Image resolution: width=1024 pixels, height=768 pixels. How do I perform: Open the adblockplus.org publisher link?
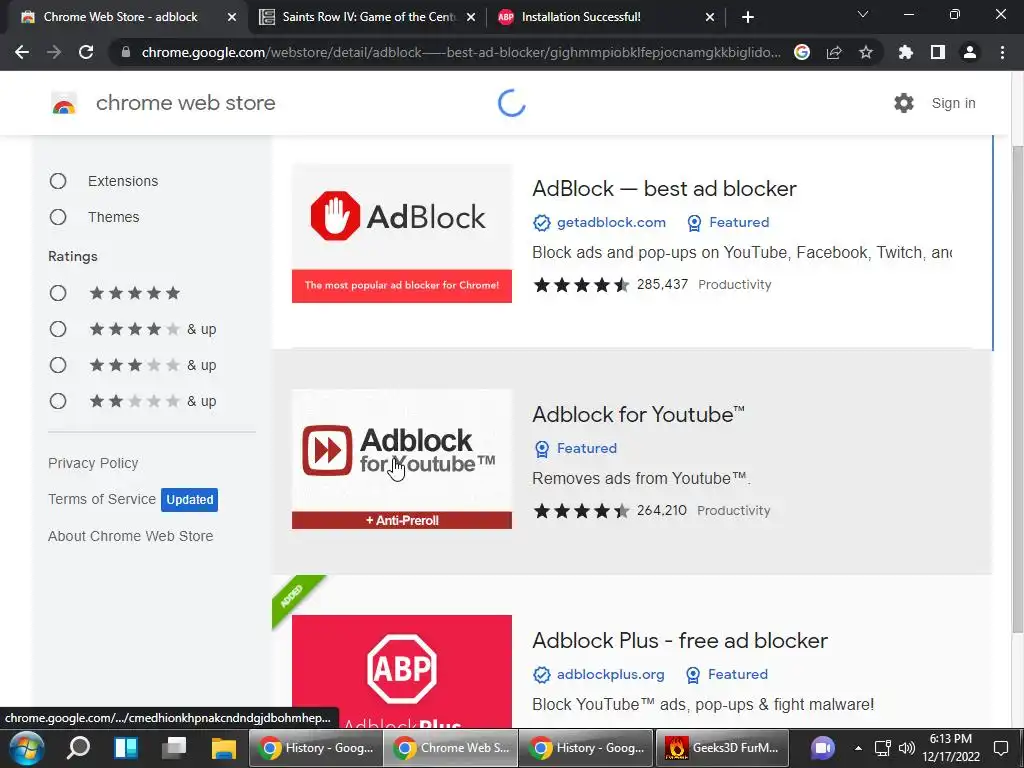(611, 674)
